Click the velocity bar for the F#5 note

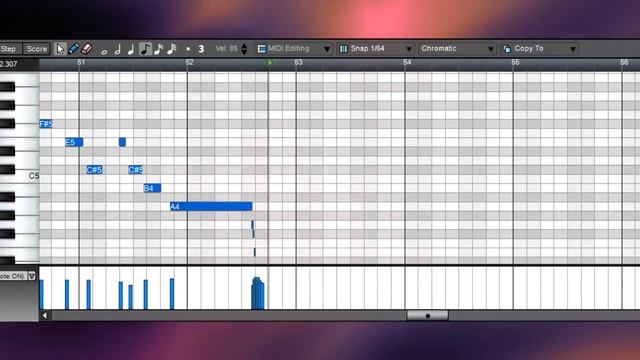[41, 295]
